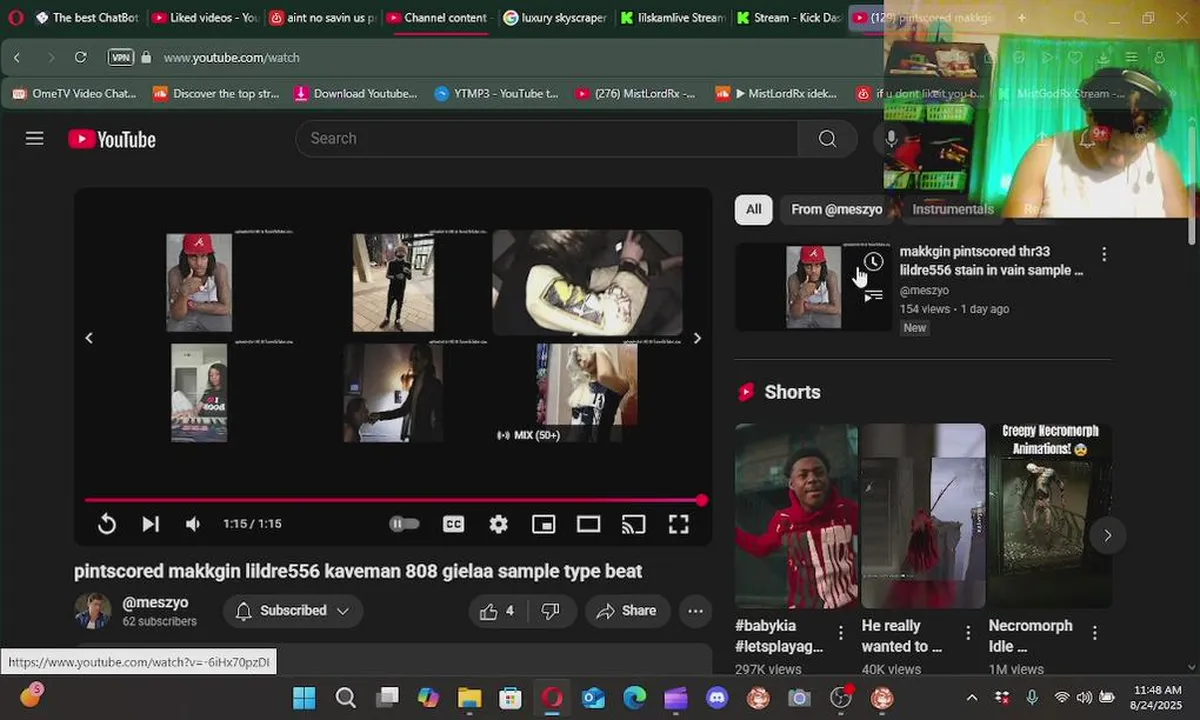Click Shorts shelf next arrow

pyautogui.click(x=1107, y=535)
